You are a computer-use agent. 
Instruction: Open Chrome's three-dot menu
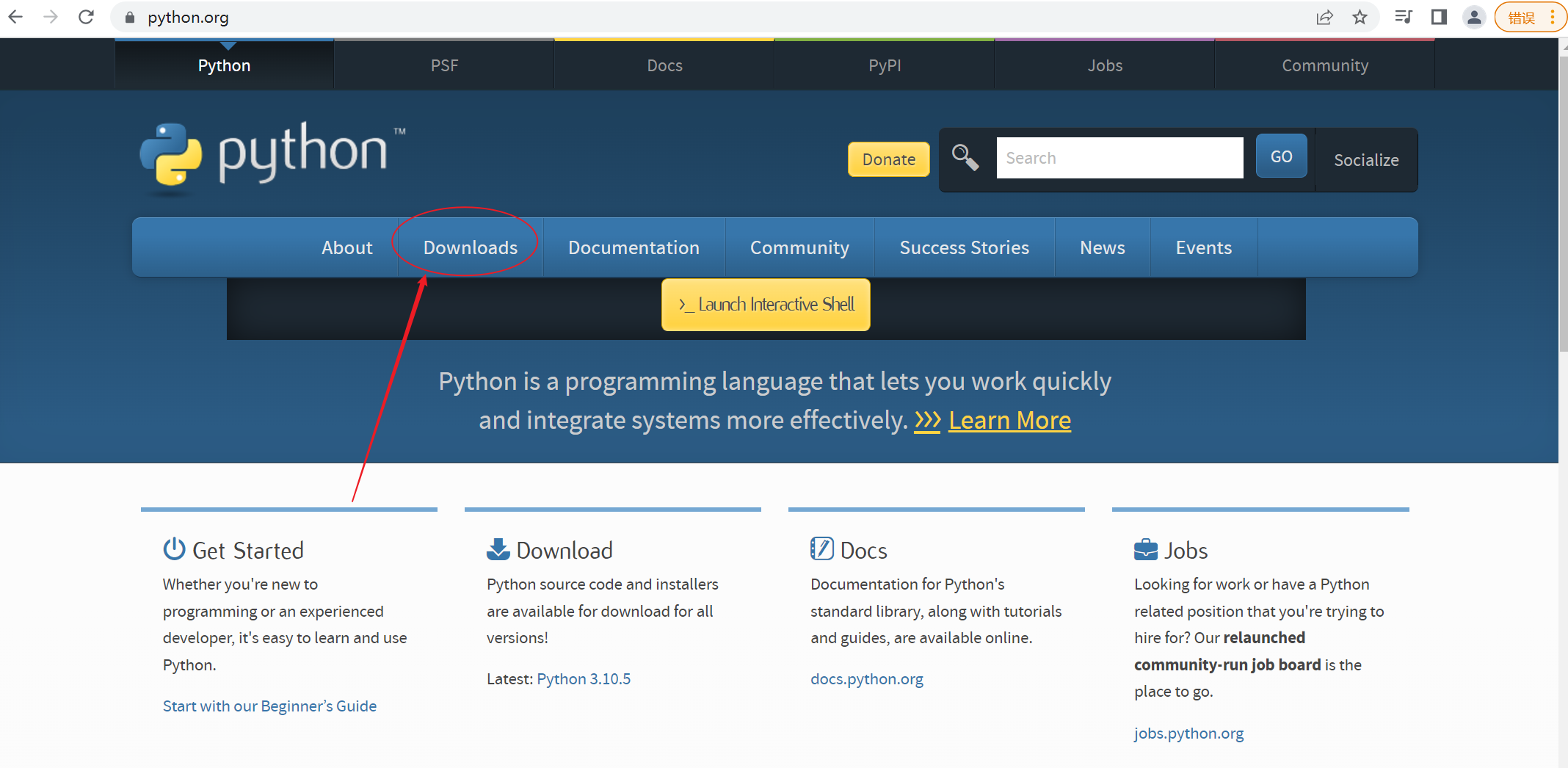[x=1553, y=18]
